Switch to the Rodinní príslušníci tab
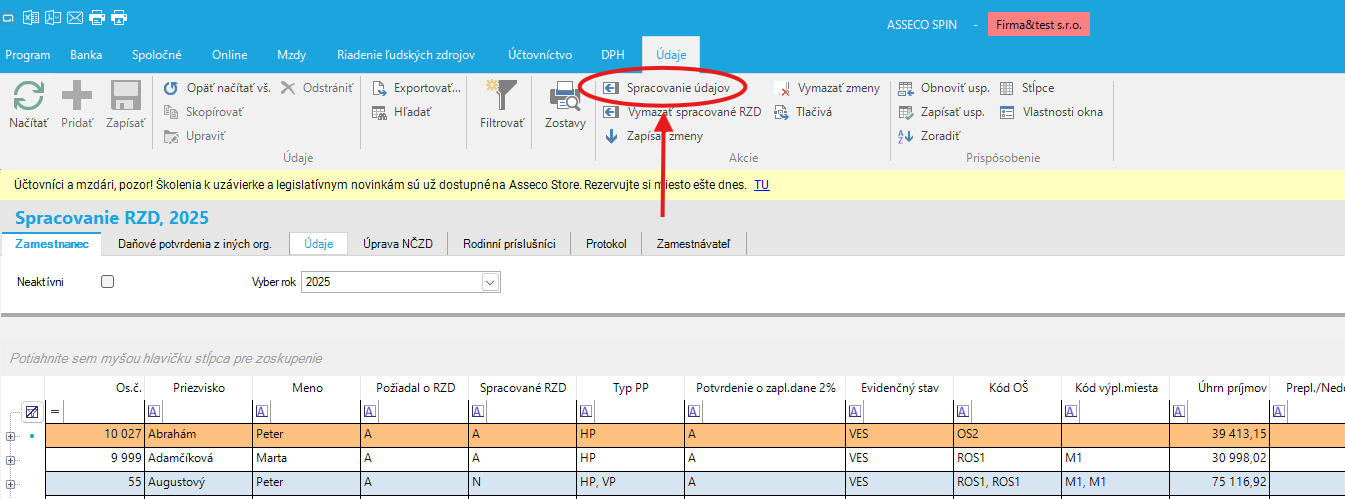Viewport: 1345px width, 499px height. 509,243
